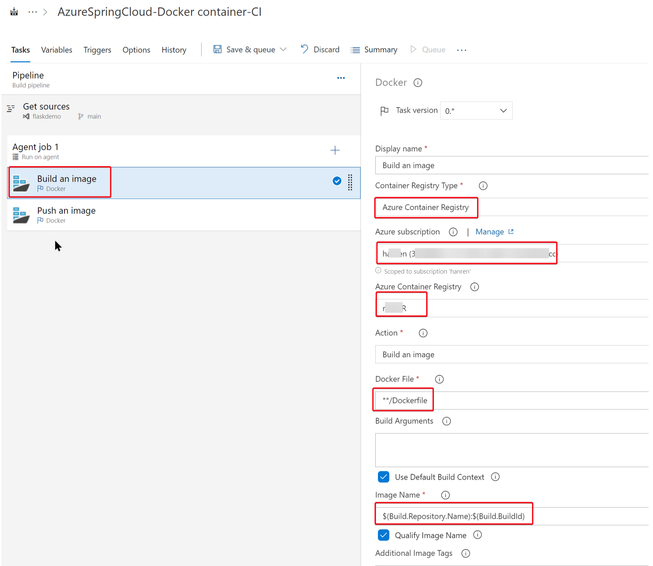Viewport: 653px width, 566px height.
Task: Edit the Docker File path field
Action: [512, 400]
